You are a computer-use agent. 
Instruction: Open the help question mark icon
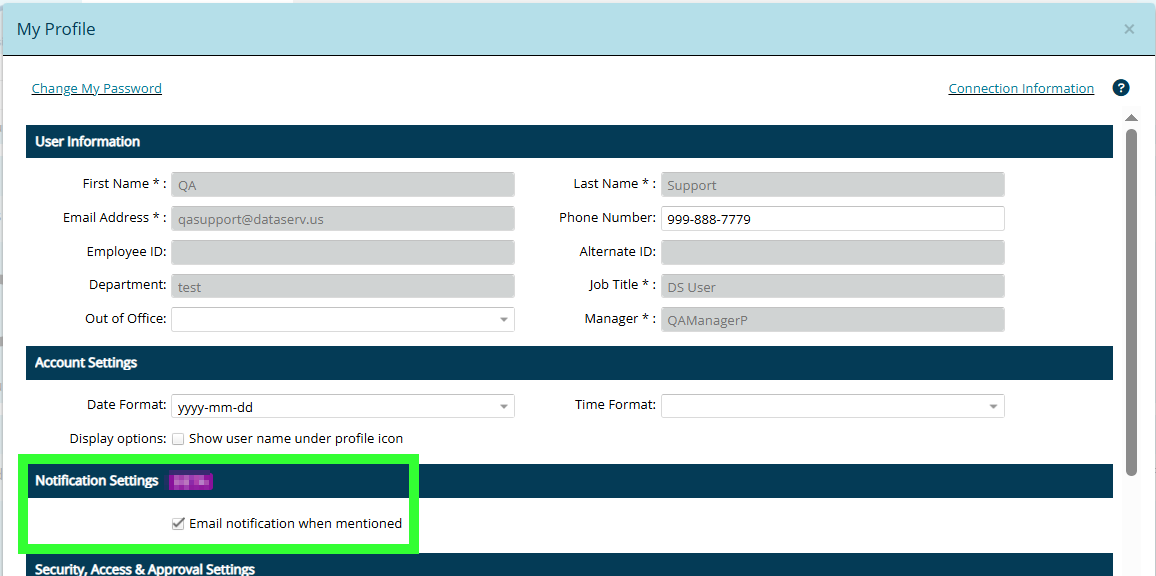point(1121,88)
